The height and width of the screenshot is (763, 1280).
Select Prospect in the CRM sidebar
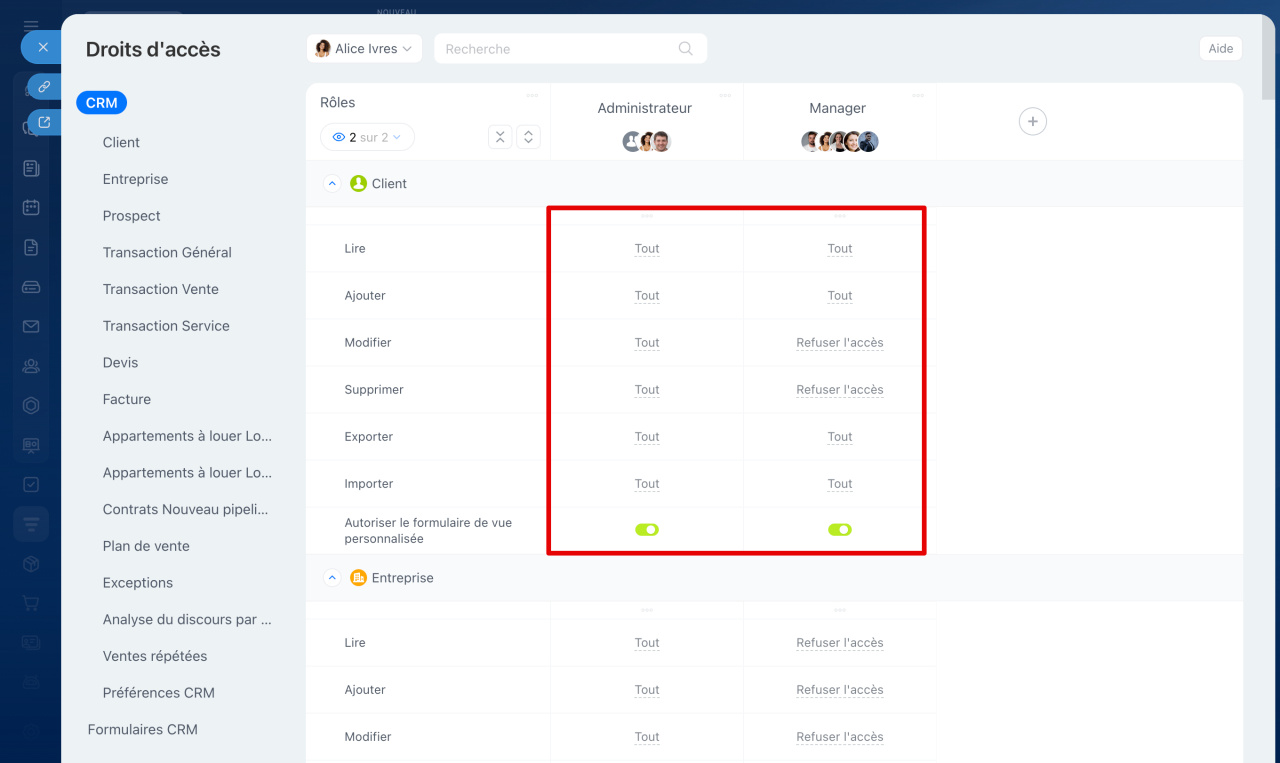pyautogui.click(x=131, y=216)
